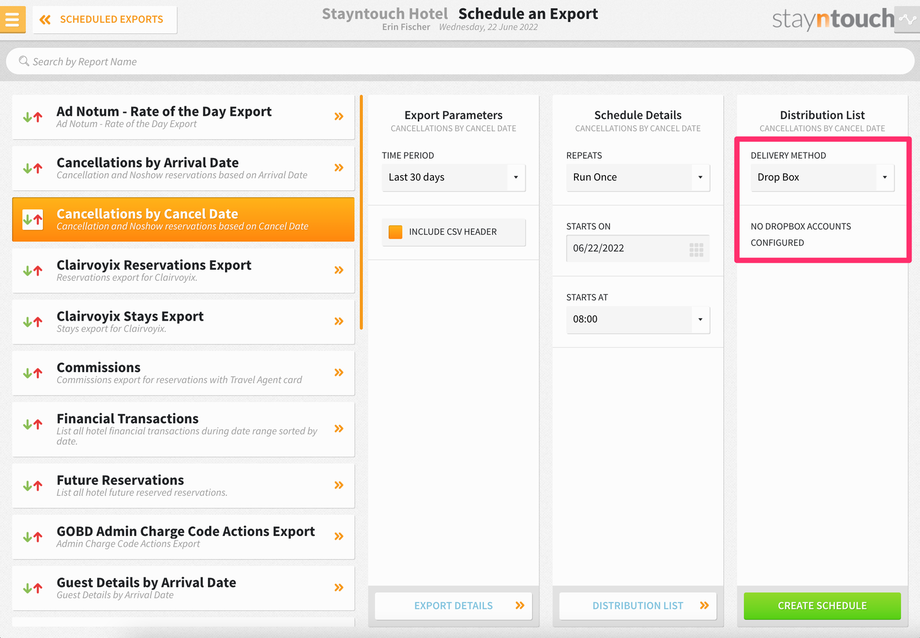
Task: Select Financial Transactions export
Action: [183, 429]
